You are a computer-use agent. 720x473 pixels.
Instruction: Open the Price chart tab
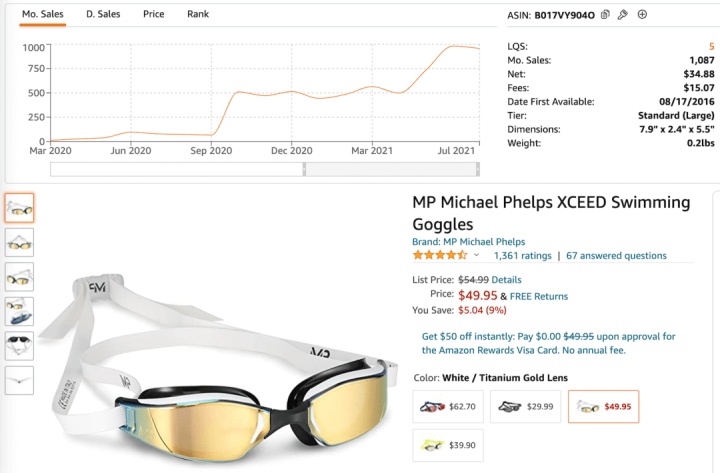tap(153, 14)
